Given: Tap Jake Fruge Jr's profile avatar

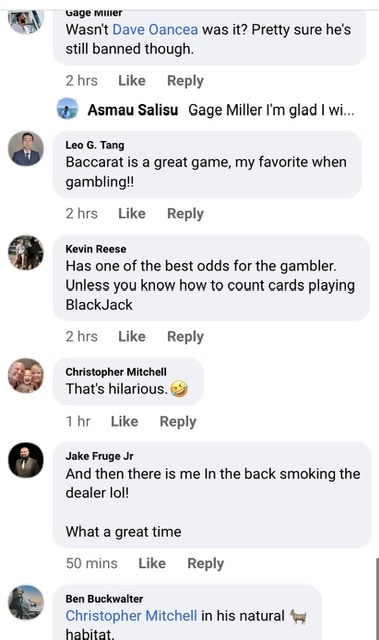Looking at the screenshot, I should (26, 460).
